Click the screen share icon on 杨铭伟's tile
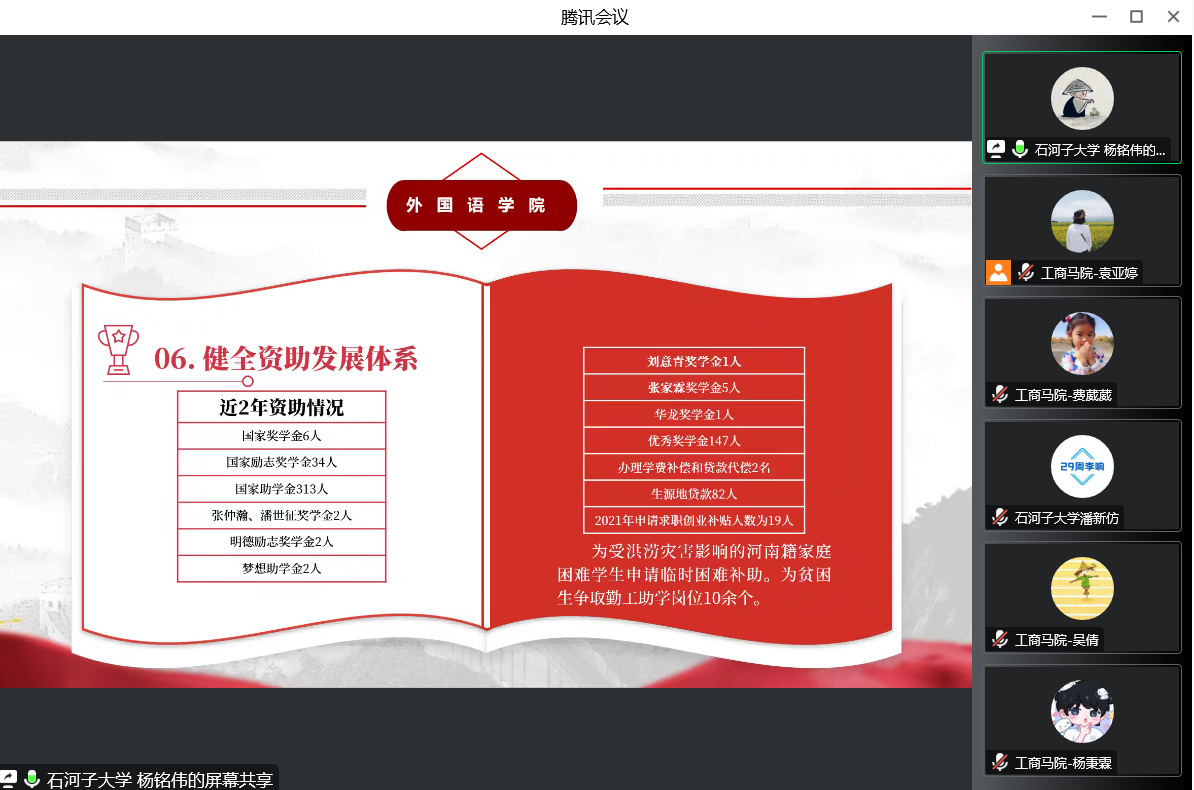Viewport: 1194px width, 790px height. 996,149
